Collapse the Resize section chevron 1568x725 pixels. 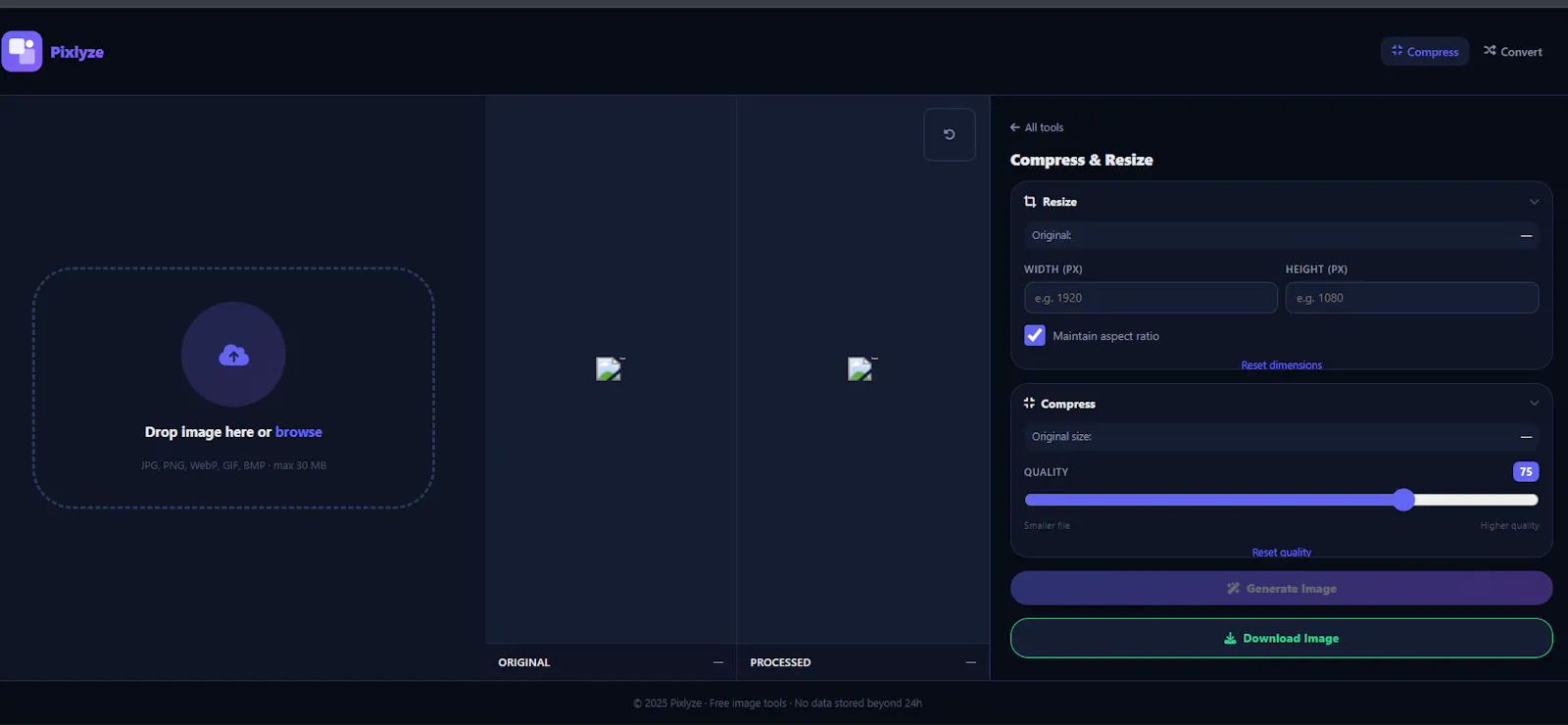(x=1535, y=202)
